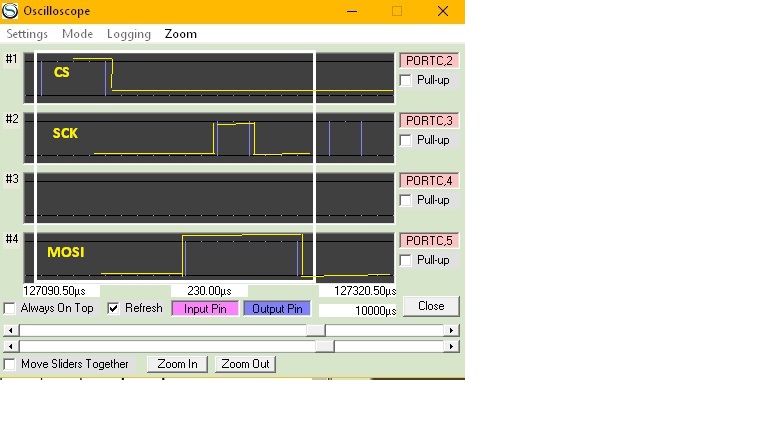Viewport: 780px width, 433px height.
Task: Click the lower slider thumb
Action: [x=325, y=346]
